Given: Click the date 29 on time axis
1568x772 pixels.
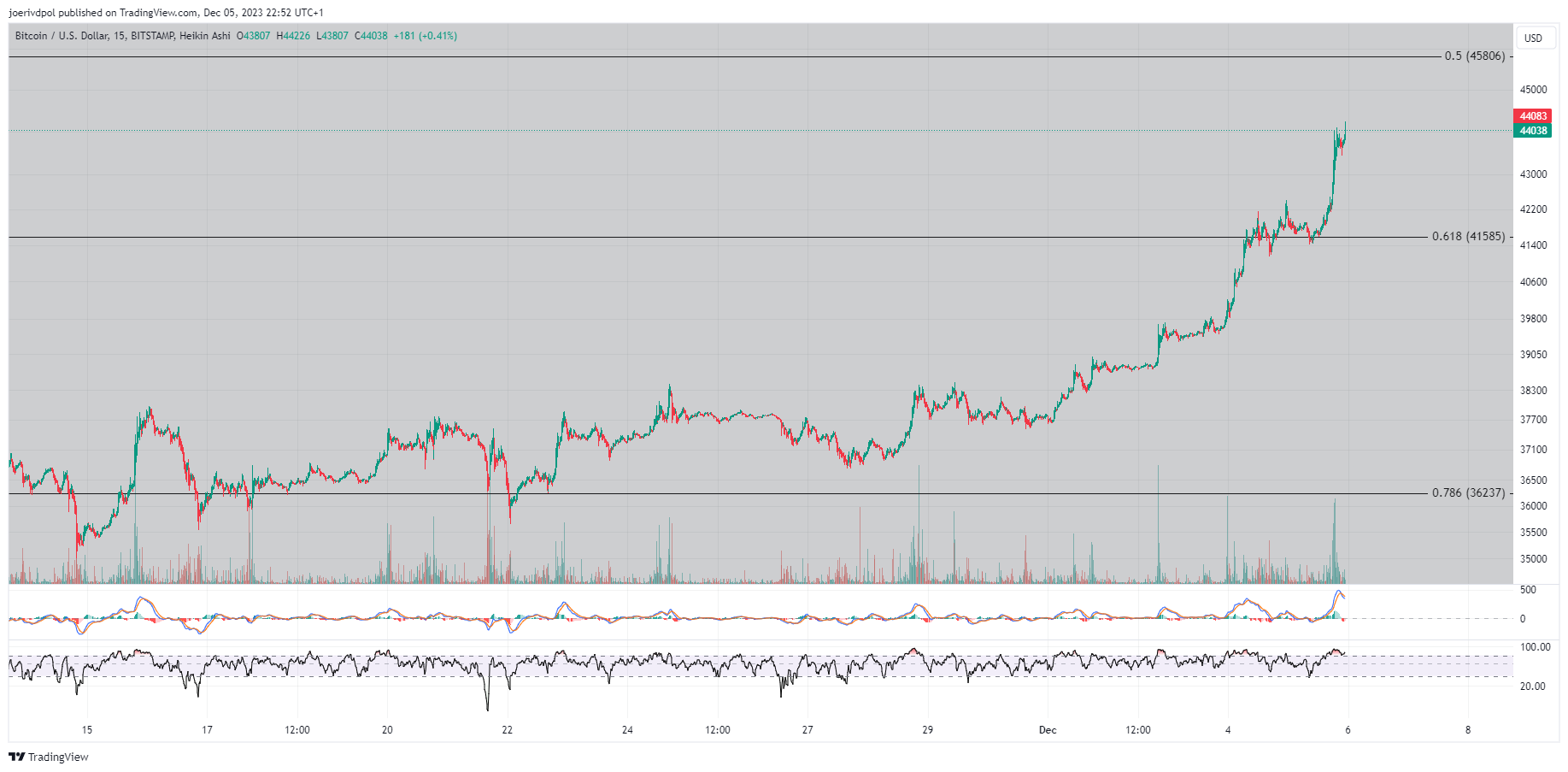Looking at the screenshot, I should (928, 730).
